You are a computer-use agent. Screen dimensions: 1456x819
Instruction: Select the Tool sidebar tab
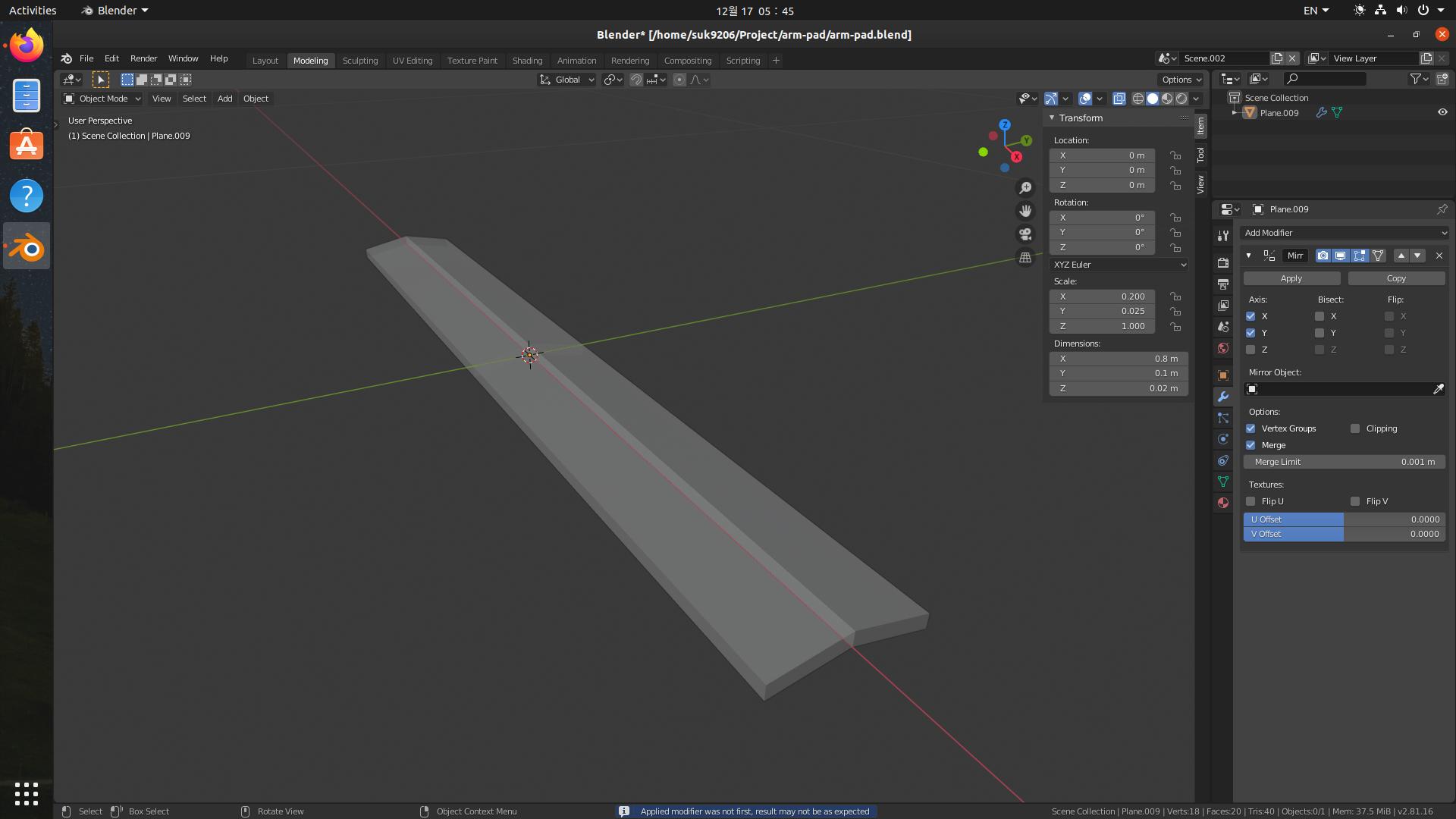pyautogui.click(x=1200, y=155)
